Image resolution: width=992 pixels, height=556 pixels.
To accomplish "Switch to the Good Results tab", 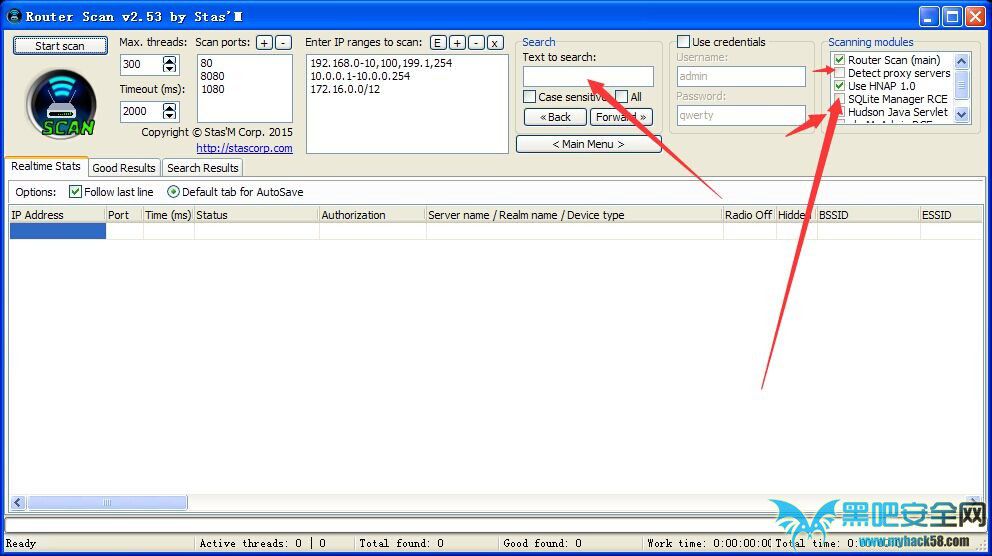I will point(124,168).
